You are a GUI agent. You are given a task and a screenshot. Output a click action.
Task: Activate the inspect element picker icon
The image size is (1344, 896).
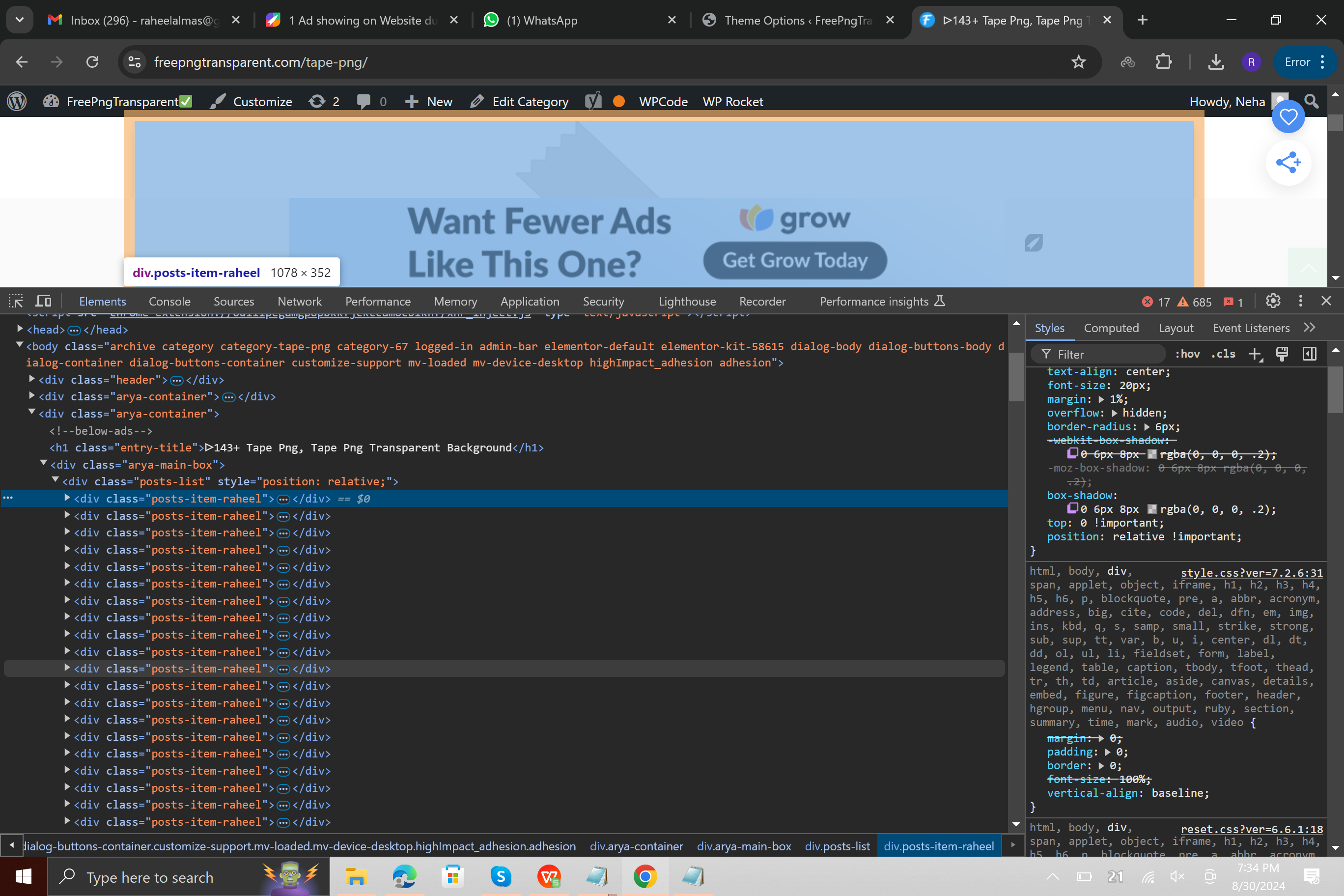(x=15, y=301)
